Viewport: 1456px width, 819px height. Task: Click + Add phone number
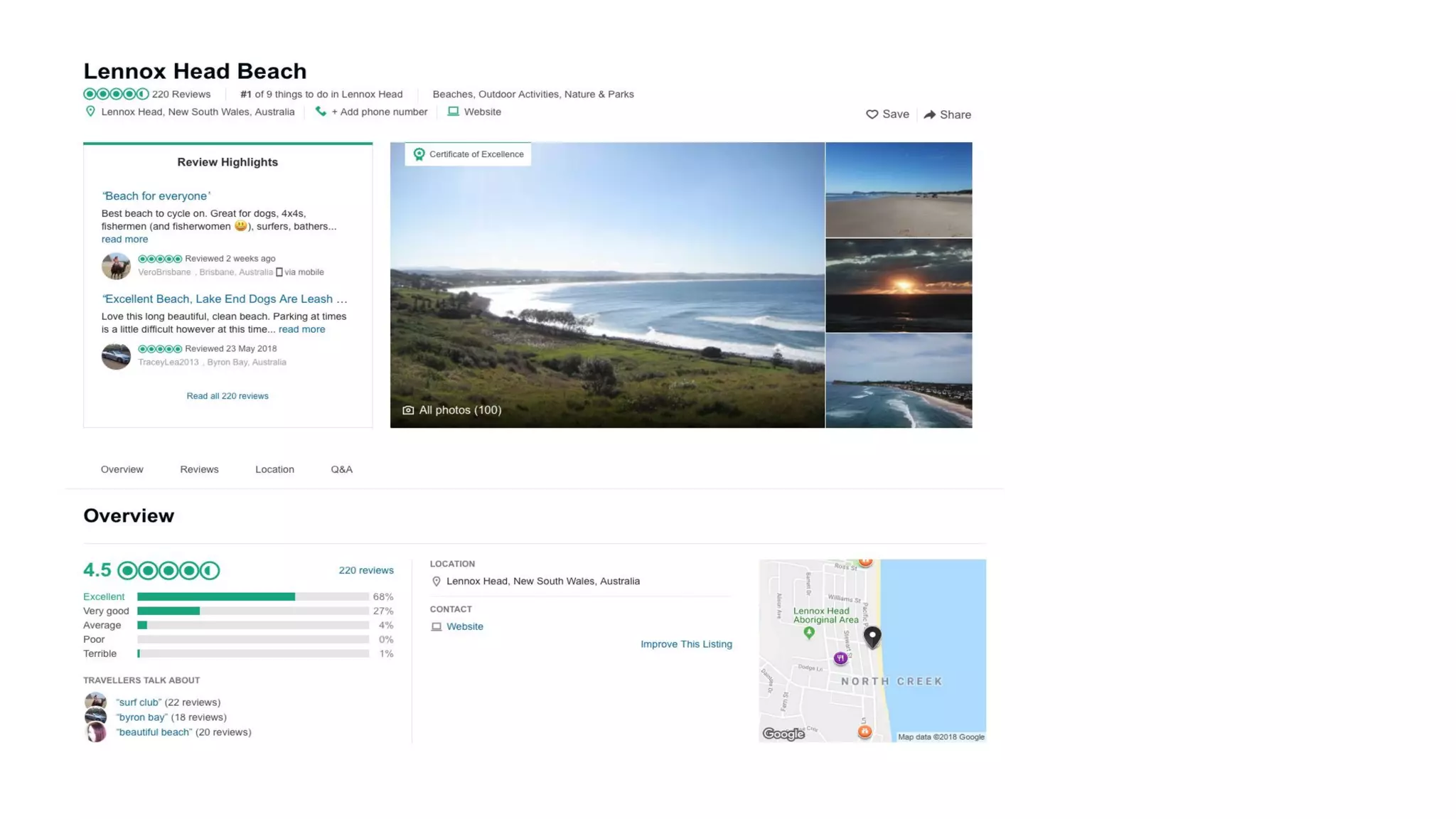380,112
